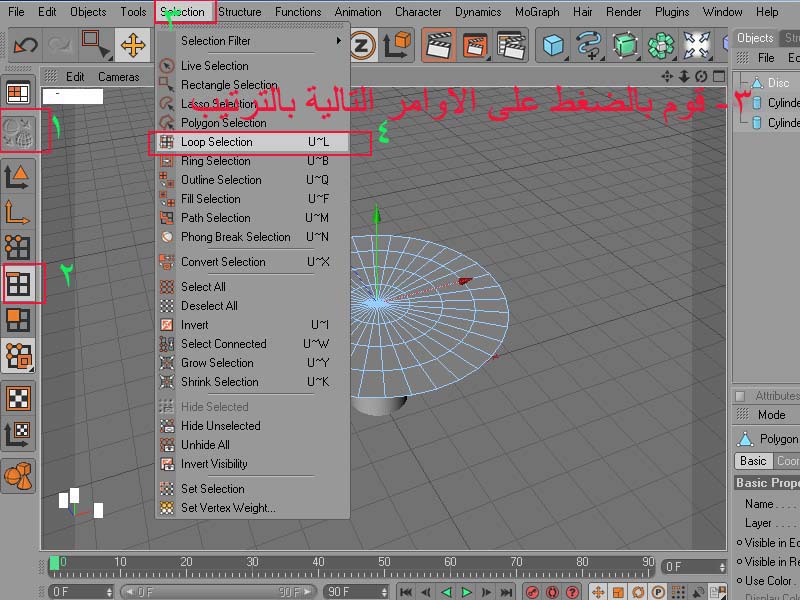
Task: Open the viewport Edit menu
Action: click(75, 77)
